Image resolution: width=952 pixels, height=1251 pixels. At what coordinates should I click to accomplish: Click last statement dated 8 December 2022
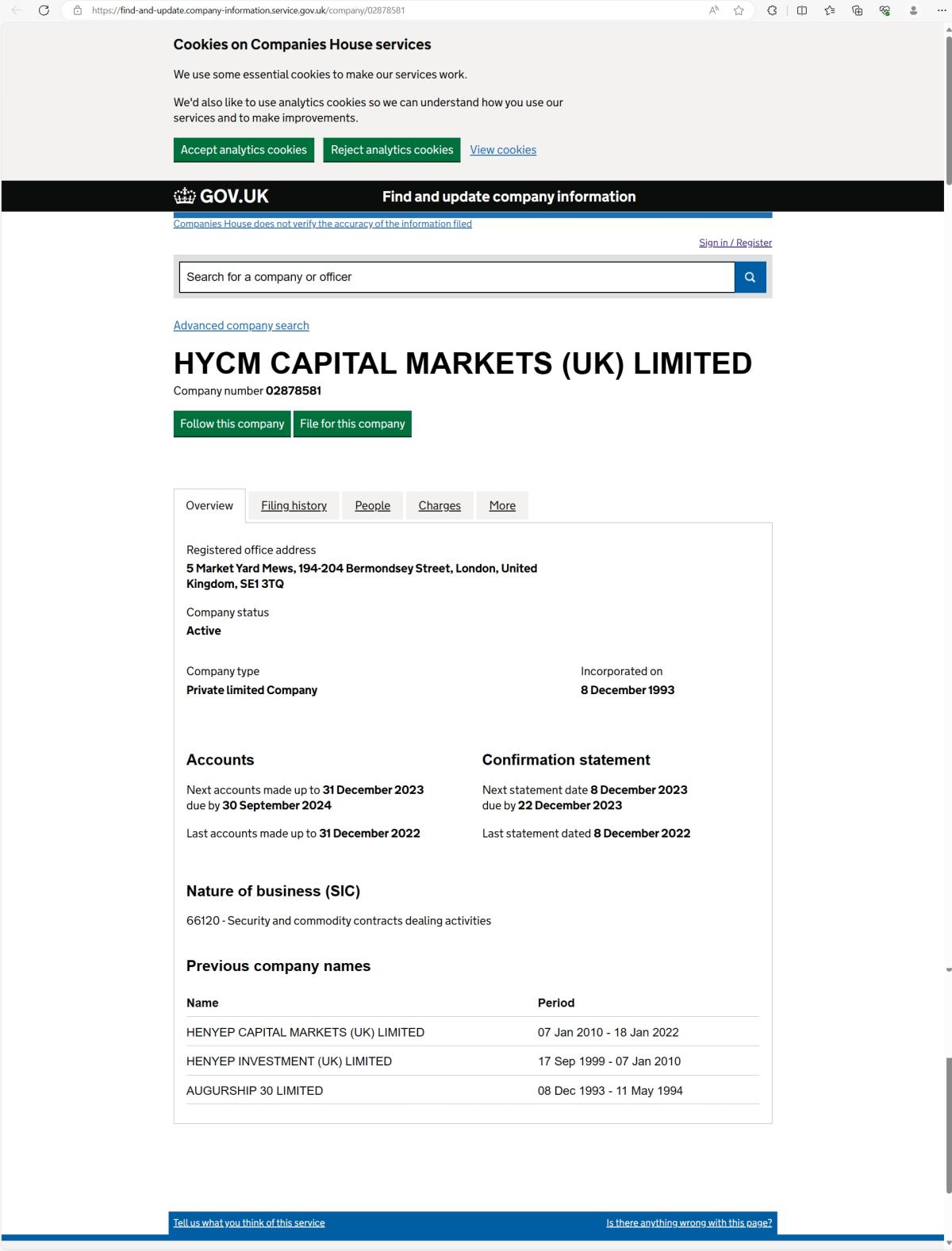642,833
